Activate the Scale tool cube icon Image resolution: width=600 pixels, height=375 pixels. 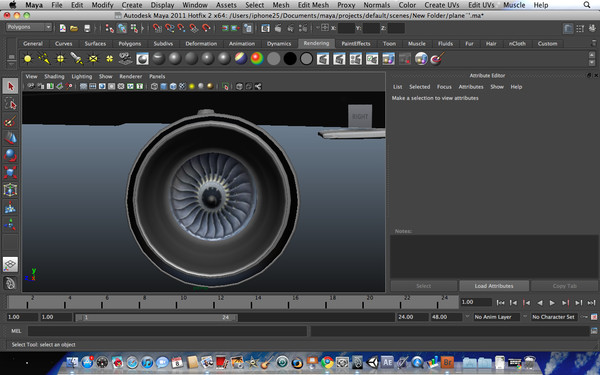click(10, 173)
